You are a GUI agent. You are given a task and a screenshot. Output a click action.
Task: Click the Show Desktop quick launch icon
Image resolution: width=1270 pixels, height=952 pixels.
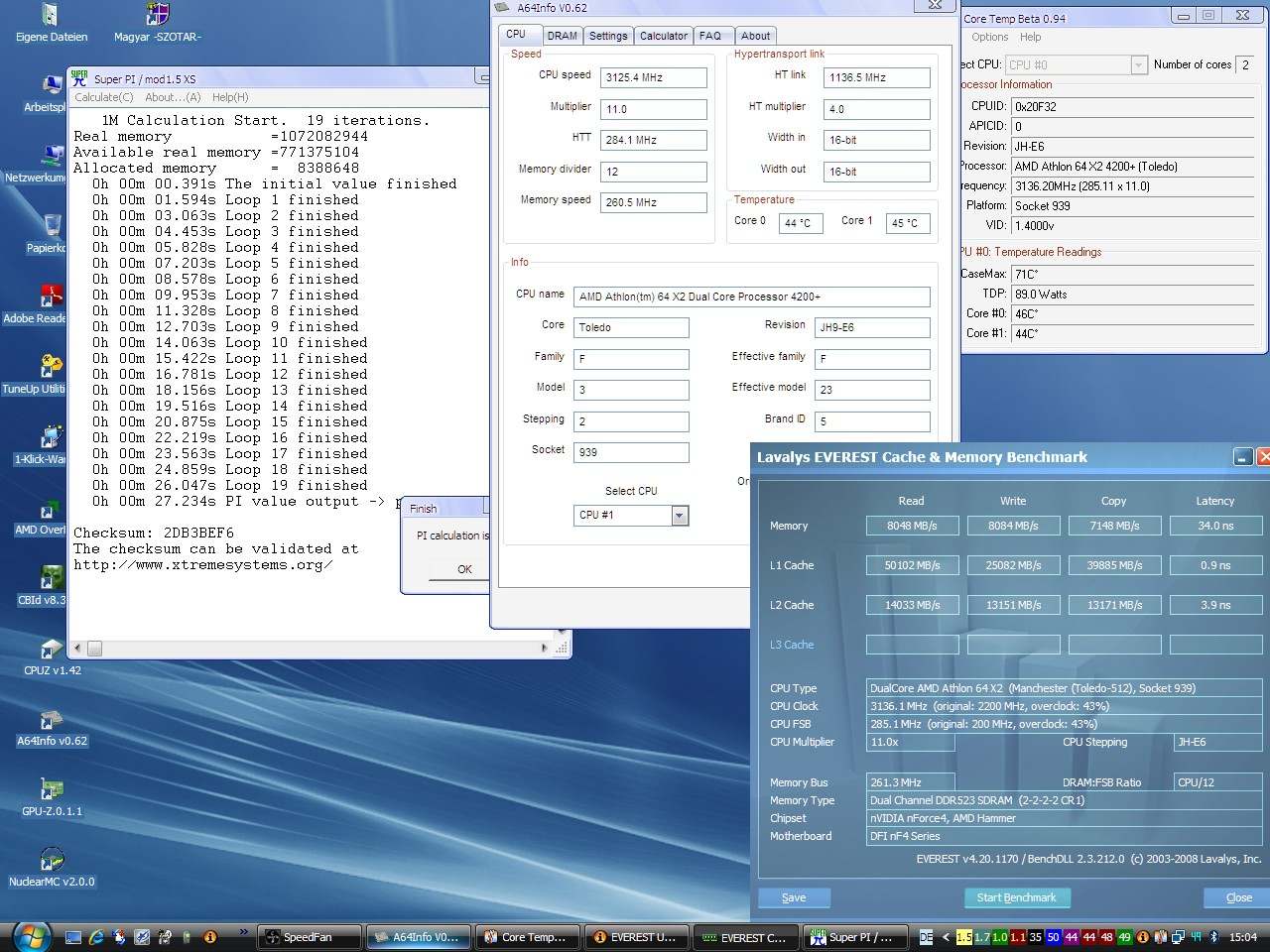72,936
